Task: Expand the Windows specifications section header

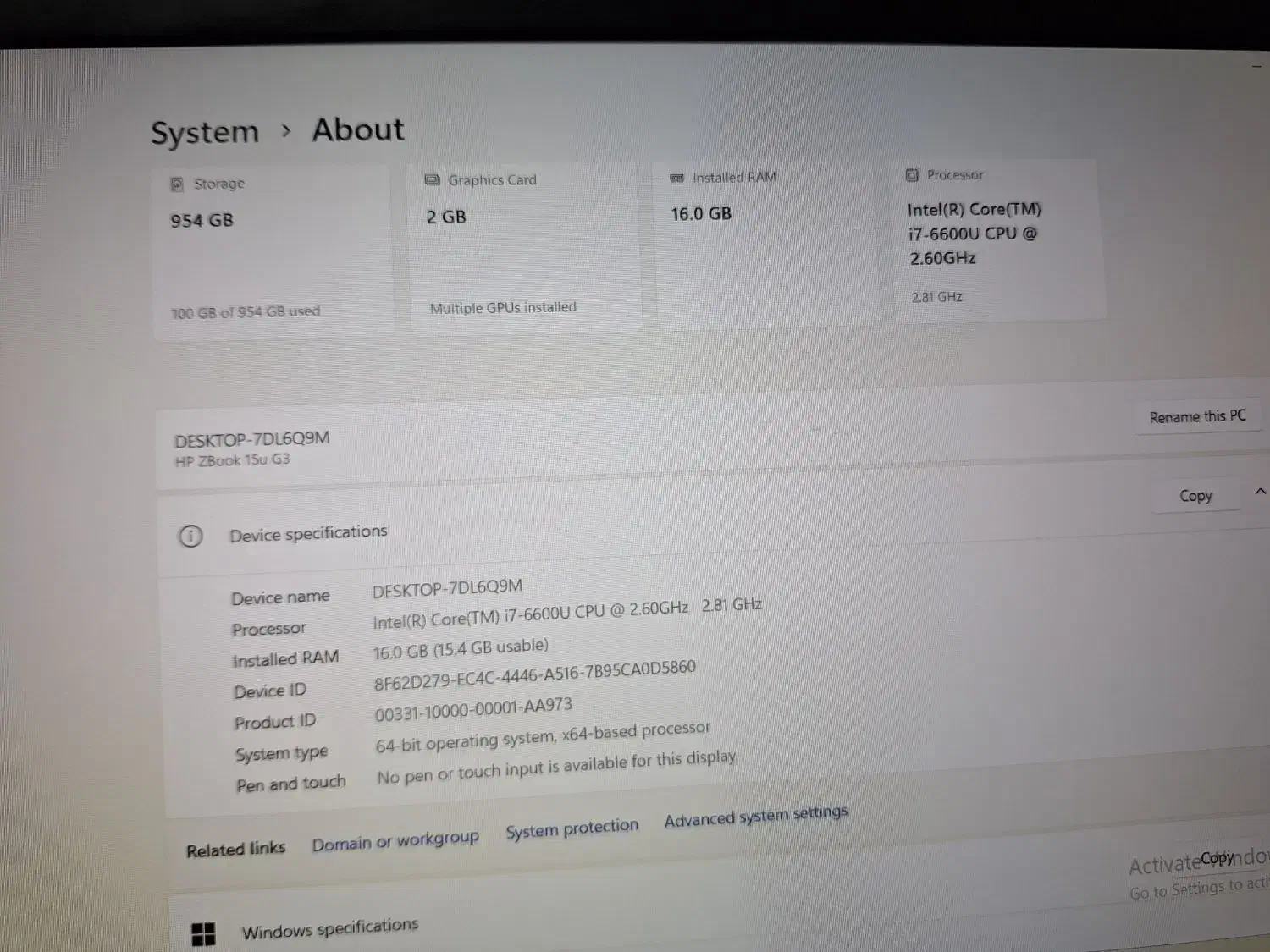Action: tap(329, 929)
